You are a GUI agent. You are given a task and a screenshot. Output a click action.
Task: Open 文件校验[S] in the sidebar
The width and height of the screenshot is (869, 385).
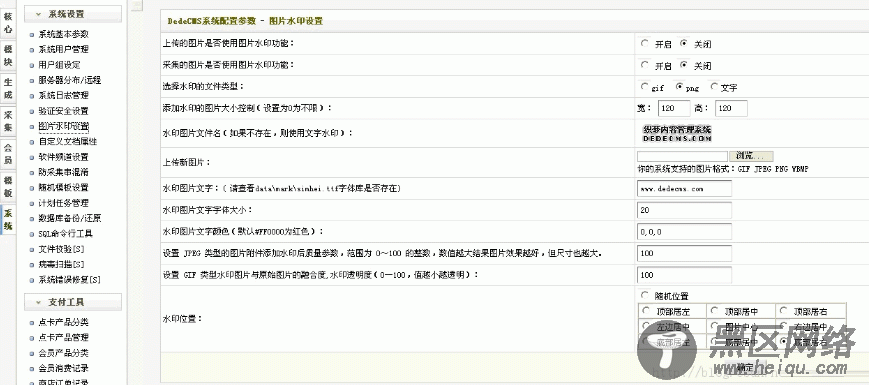pyautogui.click(x=61, y=249)
